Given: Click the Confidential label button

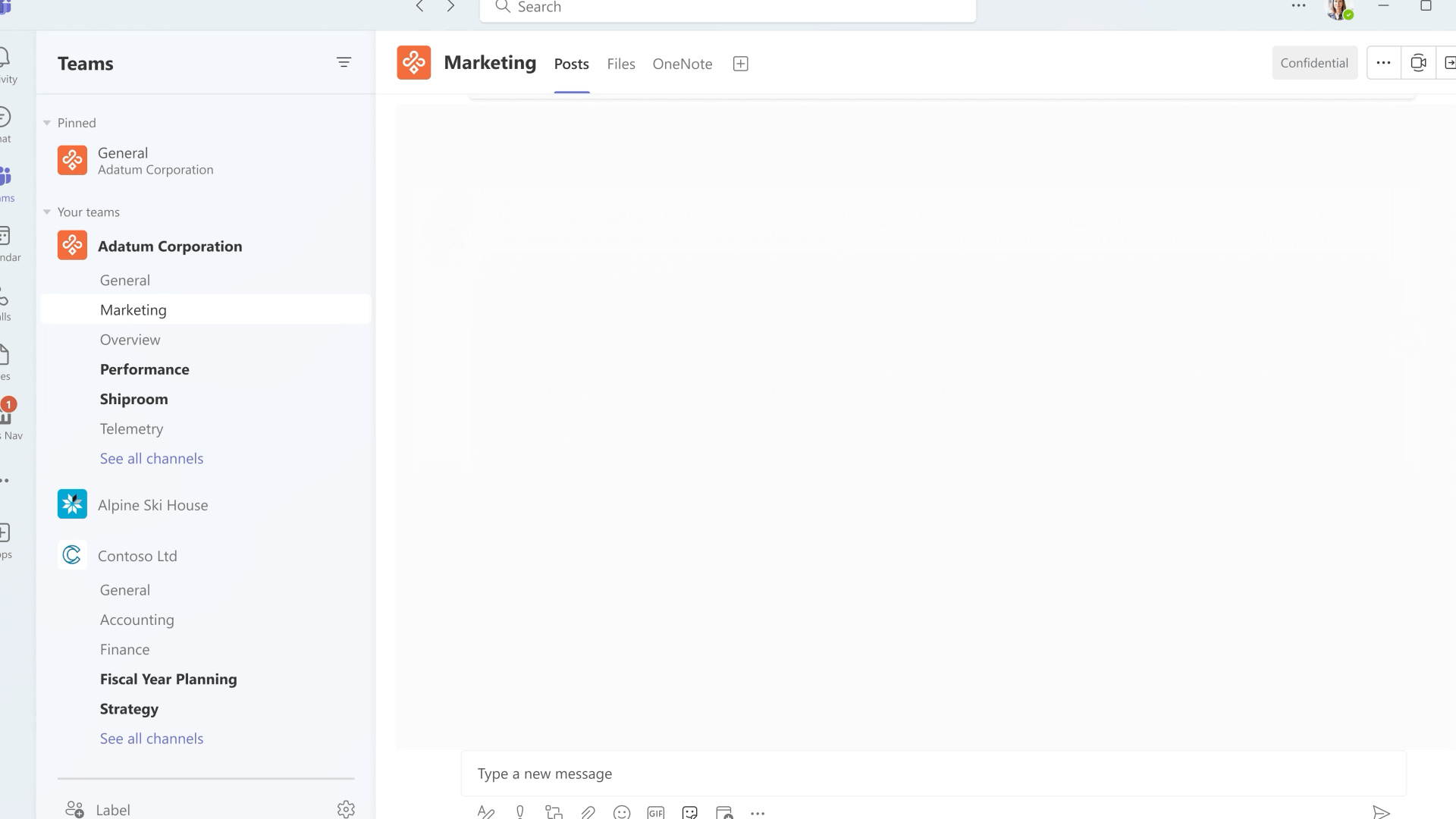Looking at the screenshot, I should (1314, 63).
